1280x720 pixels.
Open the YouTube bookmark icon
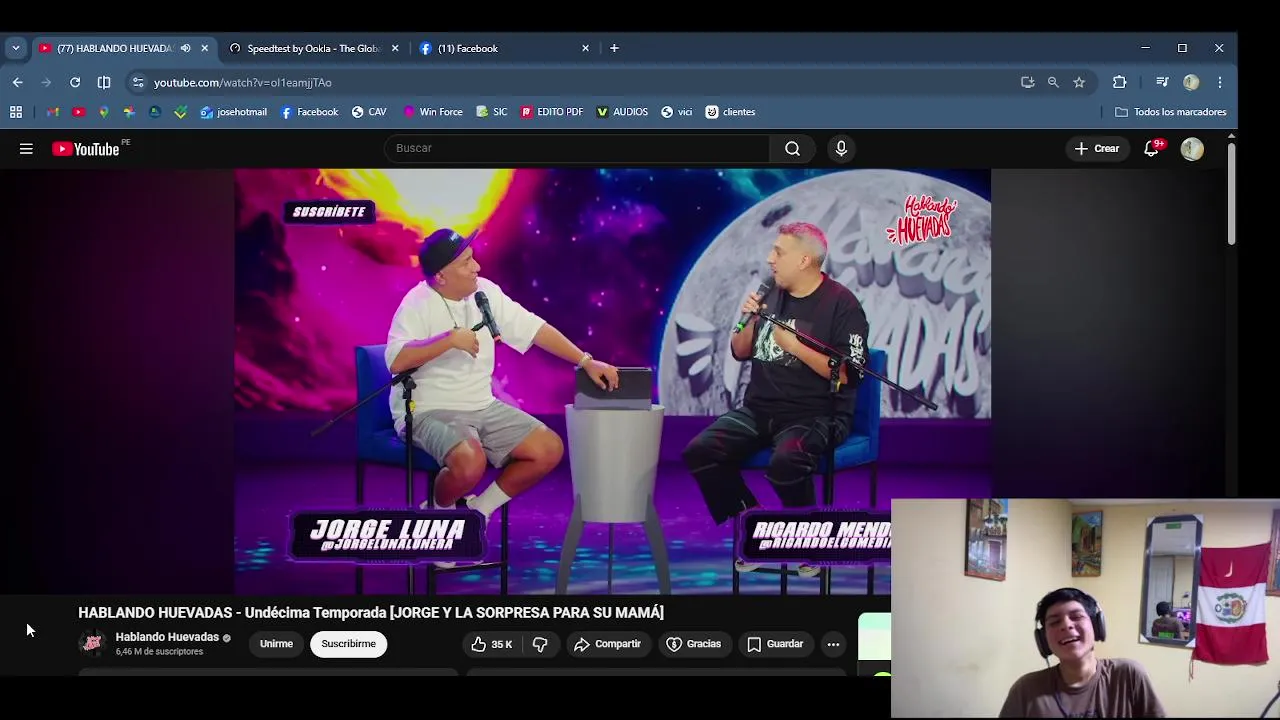78,112
